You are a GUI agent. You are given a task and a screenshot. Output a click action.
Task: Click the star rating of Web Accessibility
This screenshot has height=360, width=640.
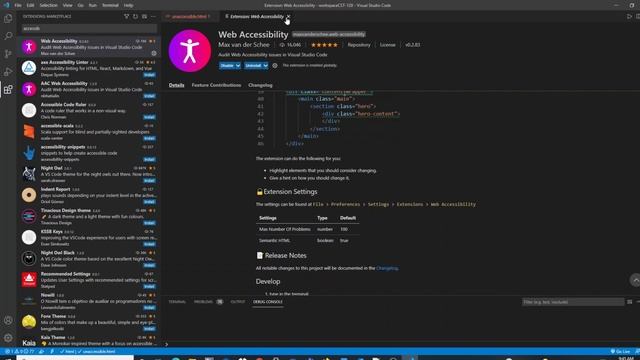coord(324,45)
